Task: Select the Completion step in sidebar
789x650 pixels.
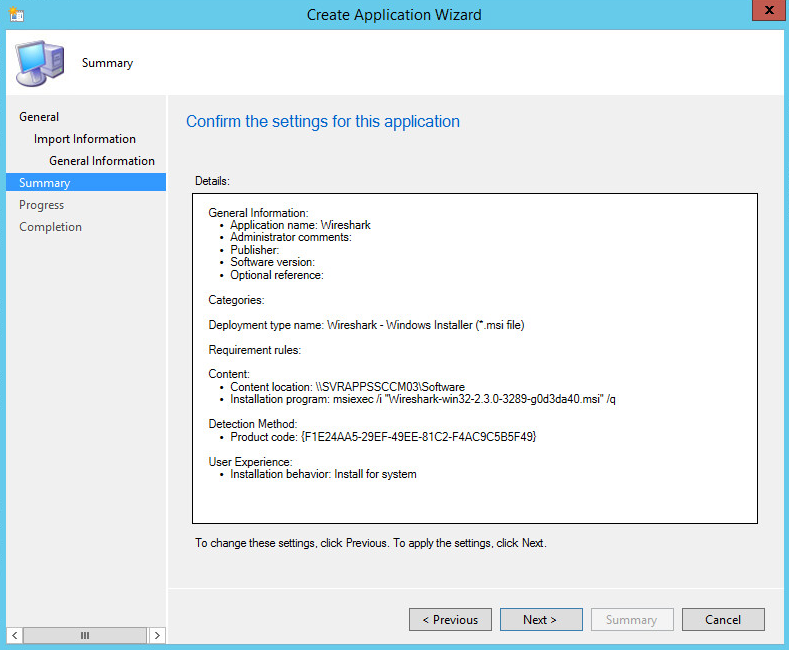Action: click(50, 227)
